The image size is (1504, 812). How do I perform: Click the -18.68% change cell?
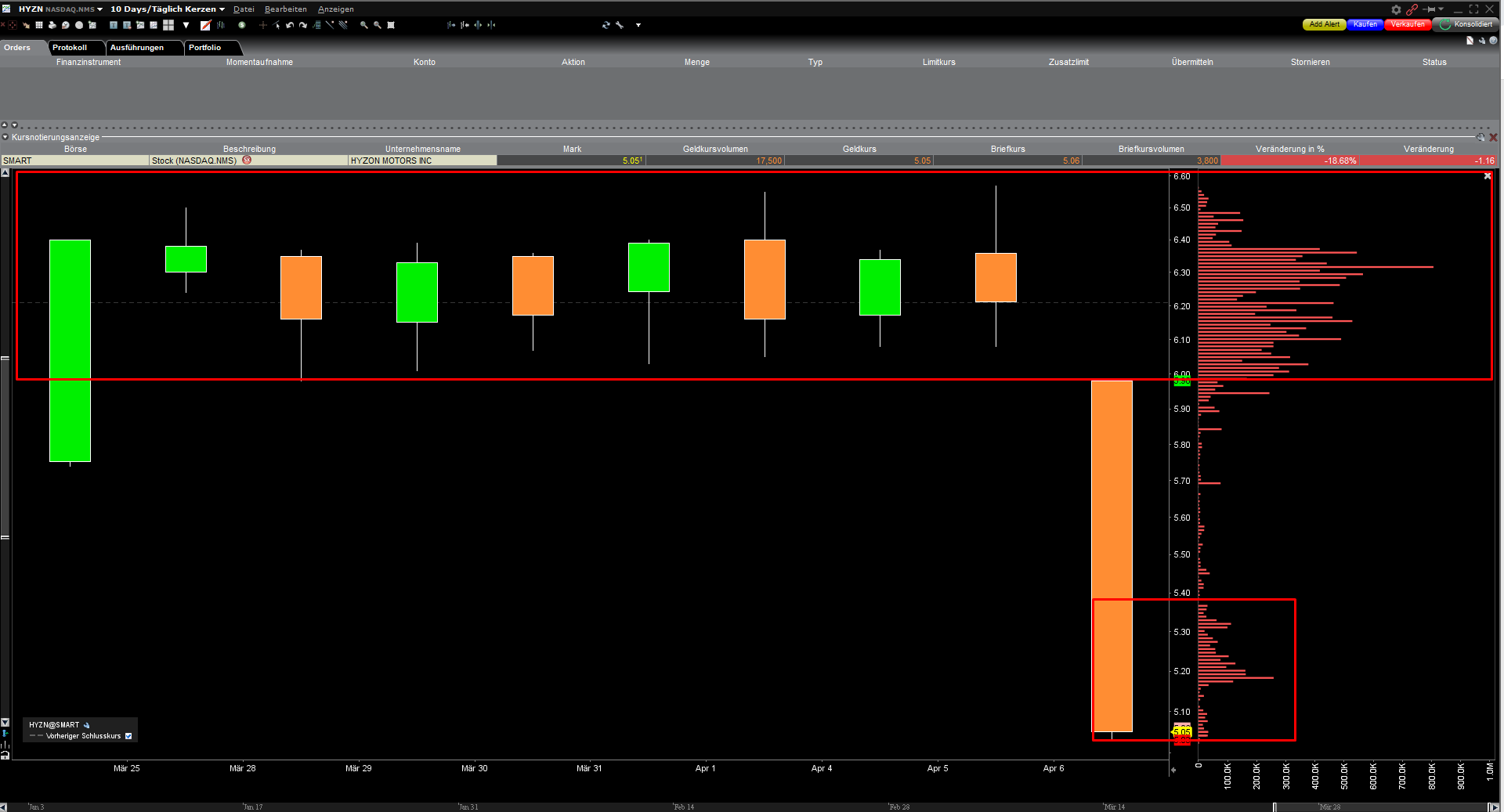point(1290,161)
